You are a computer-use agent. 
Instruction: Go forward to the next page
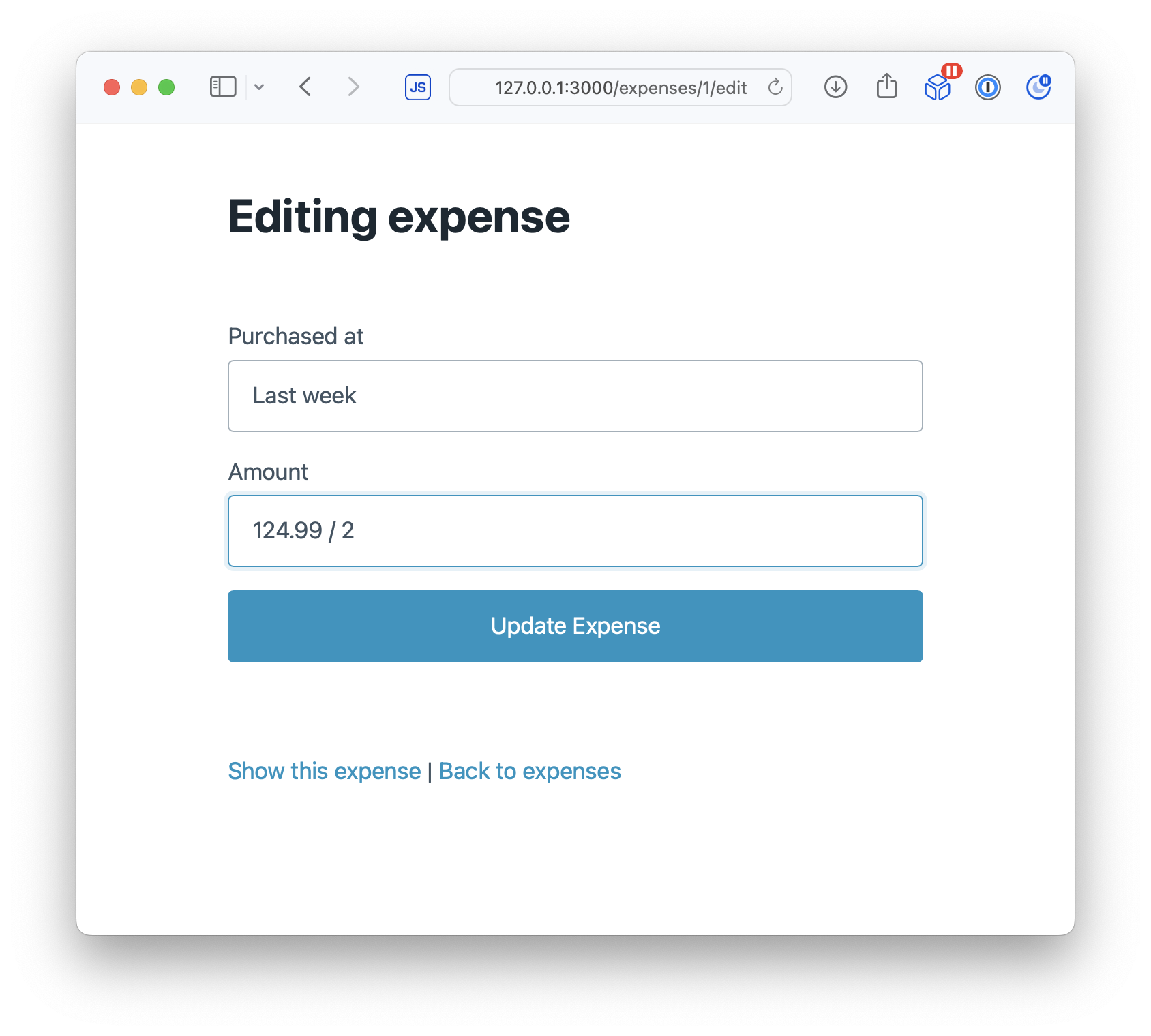tap(353, 87)
